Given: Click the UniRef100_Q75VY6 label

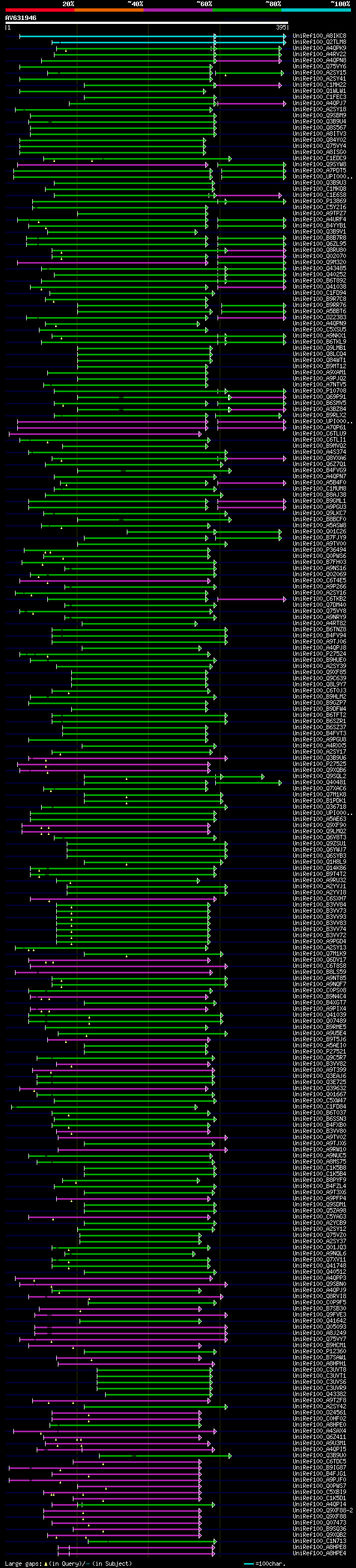Looking at the screenshot, I should [x=319, y=66].
